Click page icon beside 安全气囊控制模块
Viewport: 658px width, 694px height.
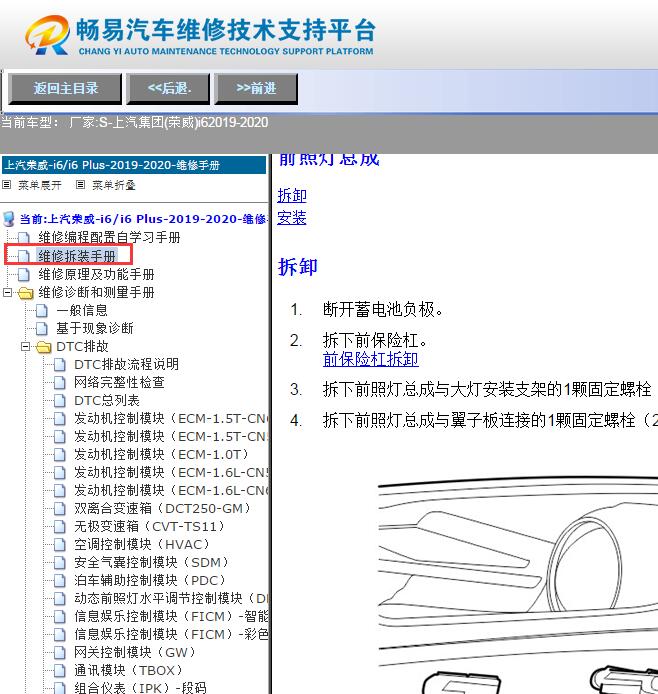pyautogui.click(x=60, y=563)
